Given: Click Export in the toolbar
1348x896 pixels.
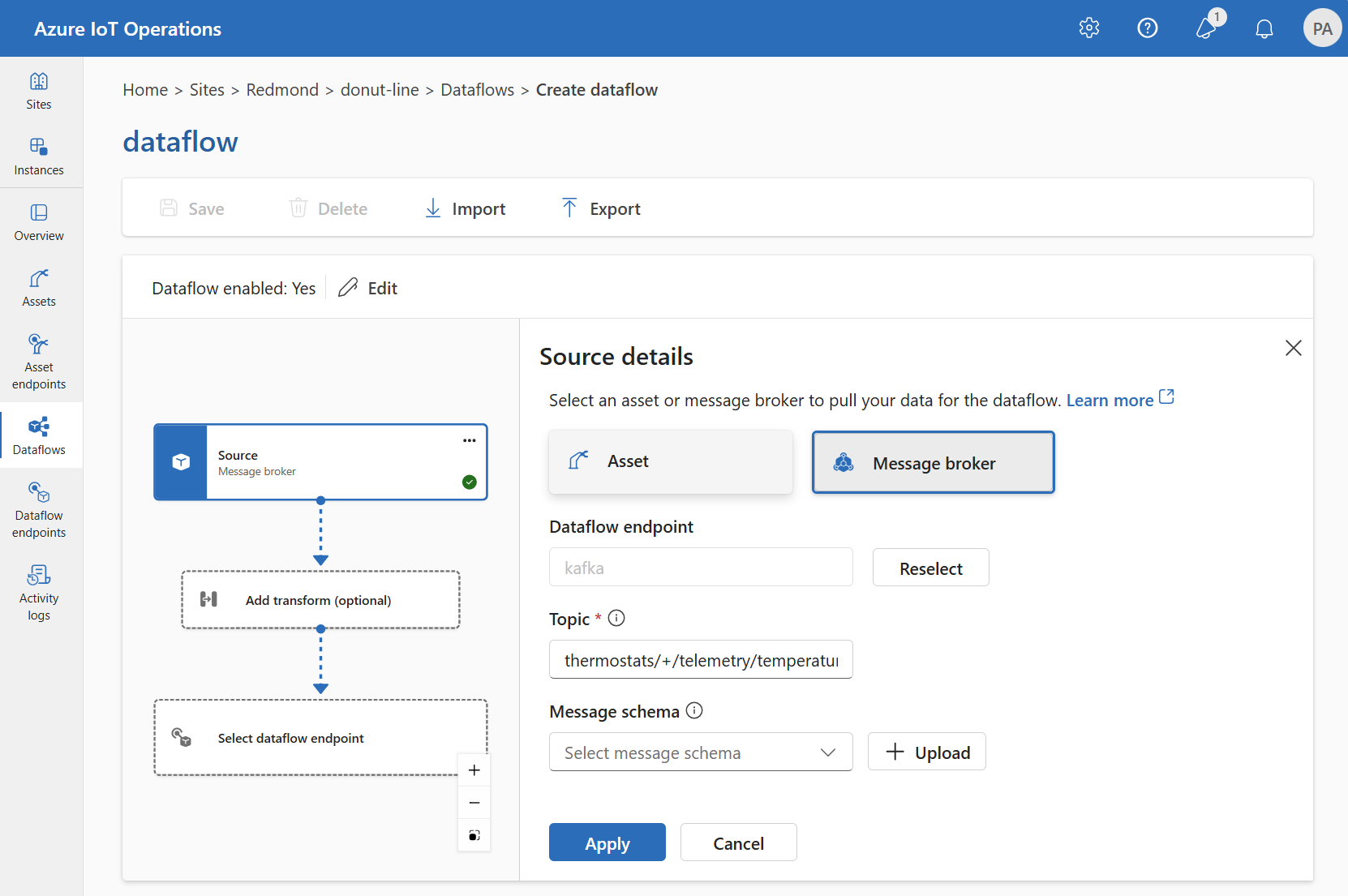Looking at the screenshot, I should pos(601,208).
